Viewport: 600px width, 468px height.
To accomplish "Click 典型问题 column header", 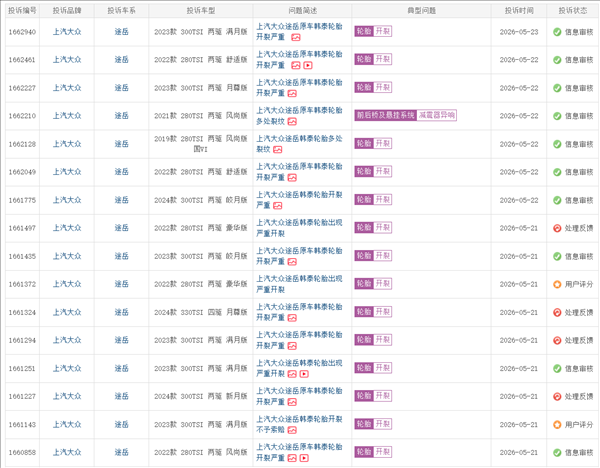I will 421,11.
